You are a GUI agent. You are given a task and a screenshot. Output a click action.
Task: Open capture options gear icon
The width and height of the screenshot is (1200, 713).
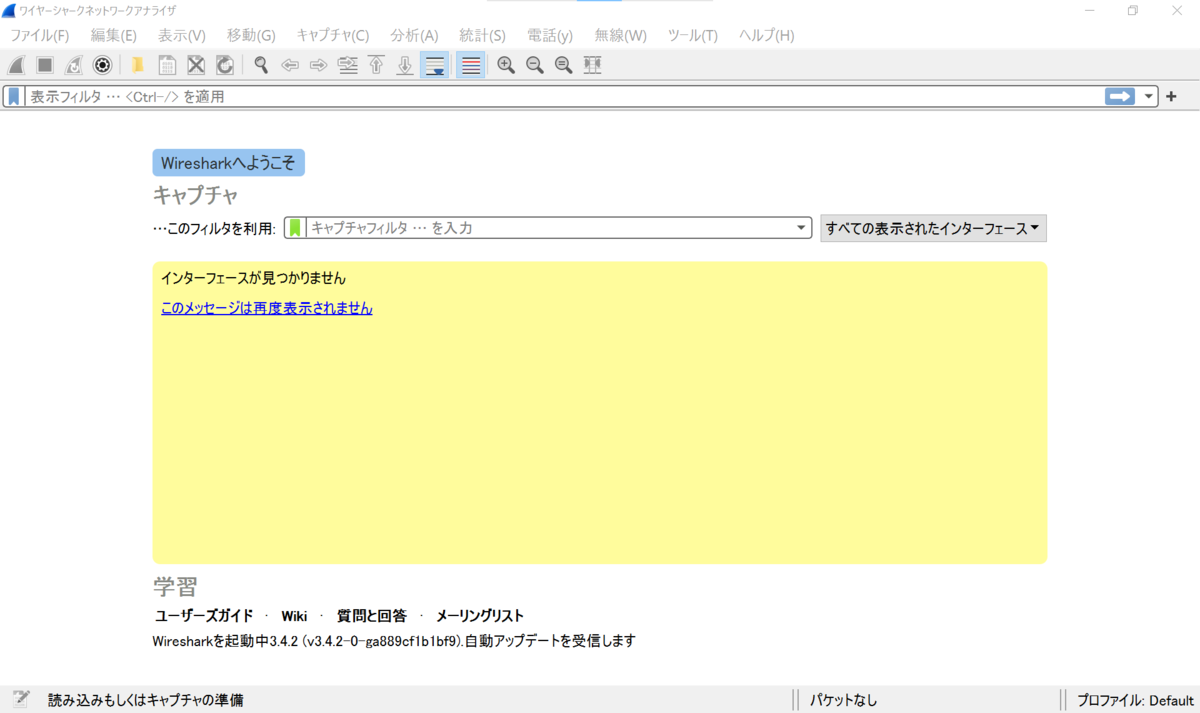pos(102,65)
